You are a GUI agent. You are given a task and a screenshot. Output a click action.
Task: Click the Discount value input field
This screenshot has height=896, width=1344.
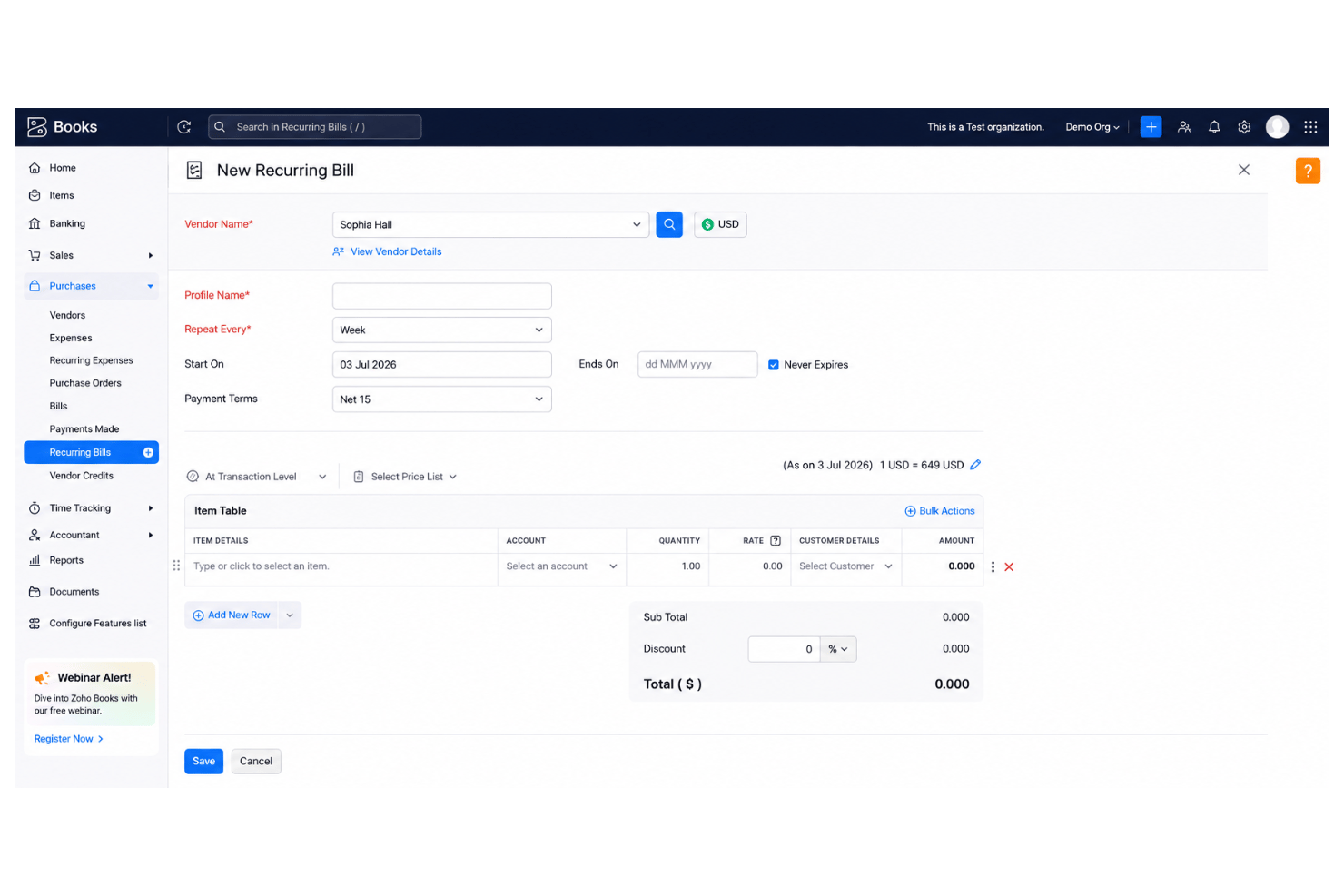(784, 649)
